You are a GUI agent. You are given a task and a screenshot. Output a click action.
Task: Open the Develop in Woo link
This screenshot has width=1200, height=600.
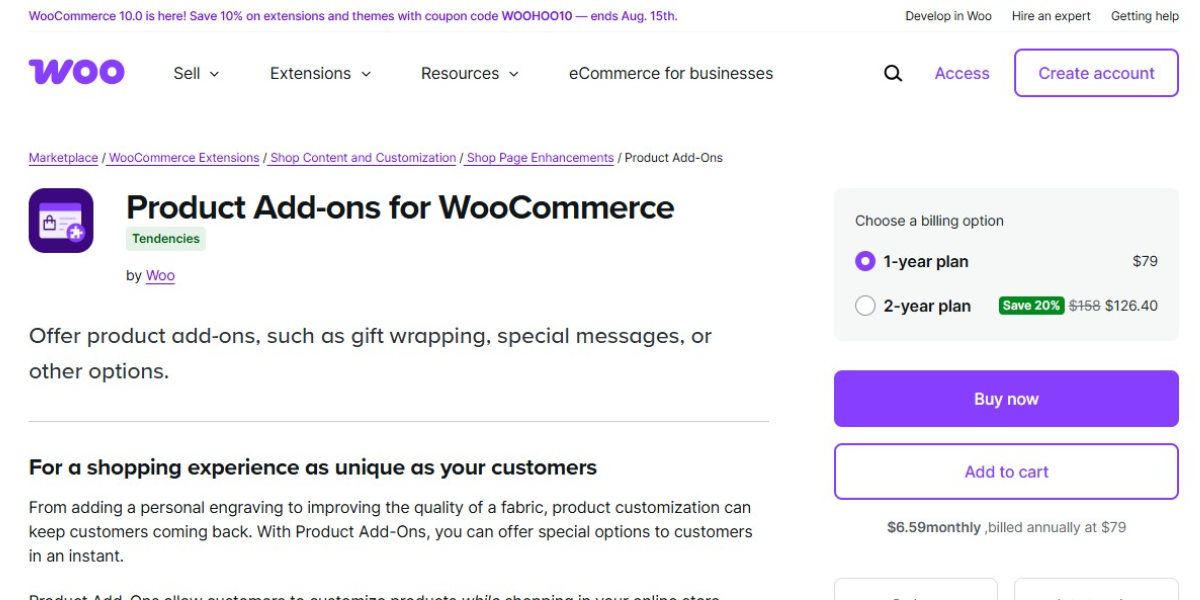point(948,16)
